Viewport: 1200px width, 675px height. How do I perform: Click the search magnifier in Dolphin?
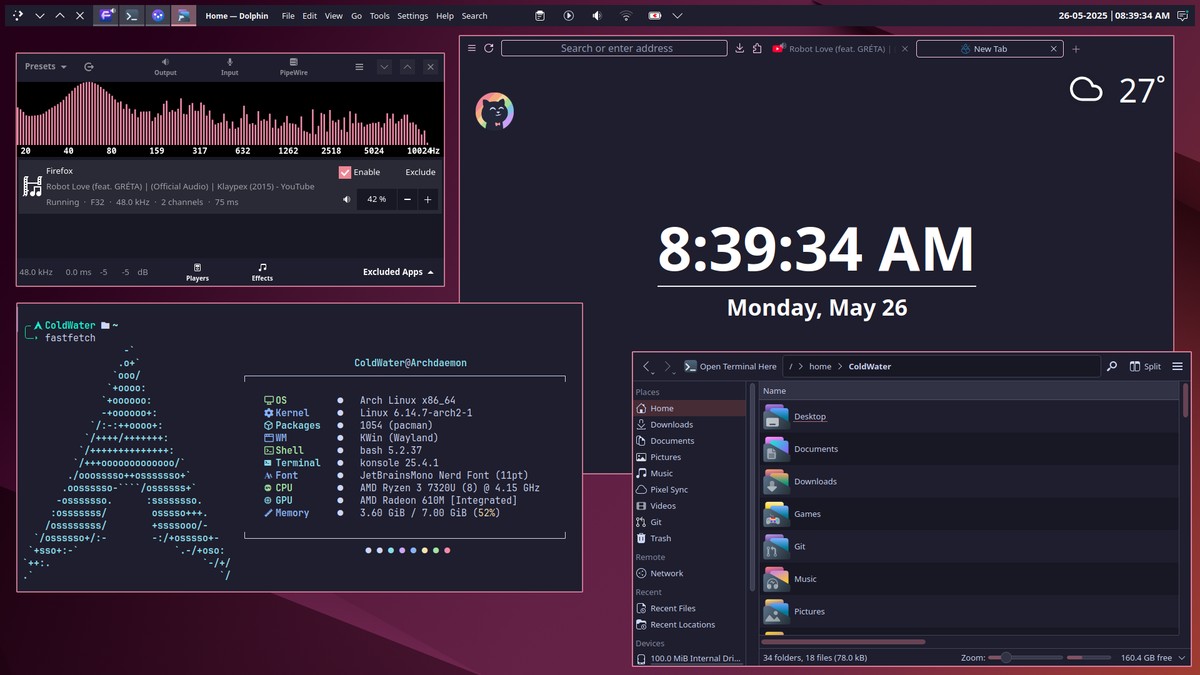click(1111, 367)
